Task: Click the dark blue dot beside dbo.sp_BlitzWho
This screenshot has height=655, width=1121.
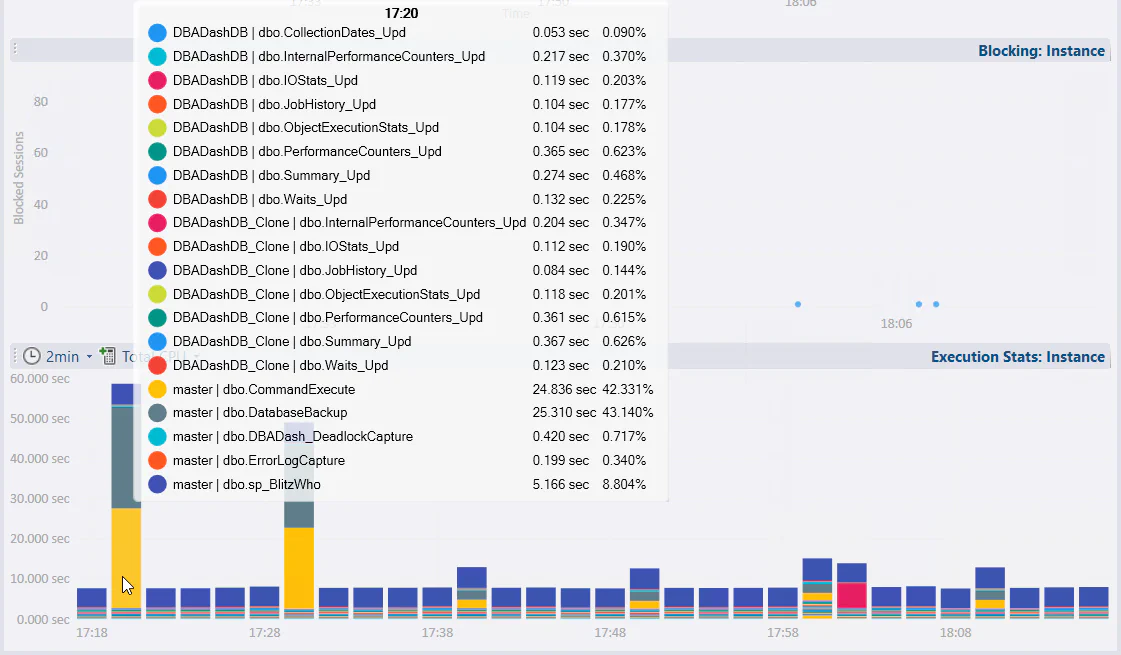Action: coord(157,485)
